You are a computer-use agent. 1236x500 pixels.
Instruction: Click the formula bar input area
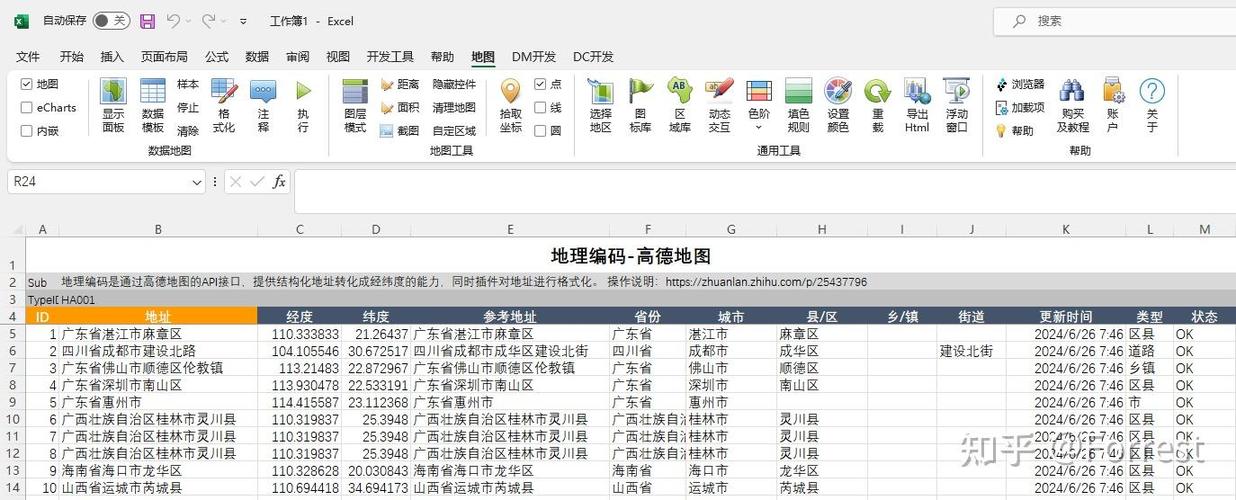click(x=764, y=190)
